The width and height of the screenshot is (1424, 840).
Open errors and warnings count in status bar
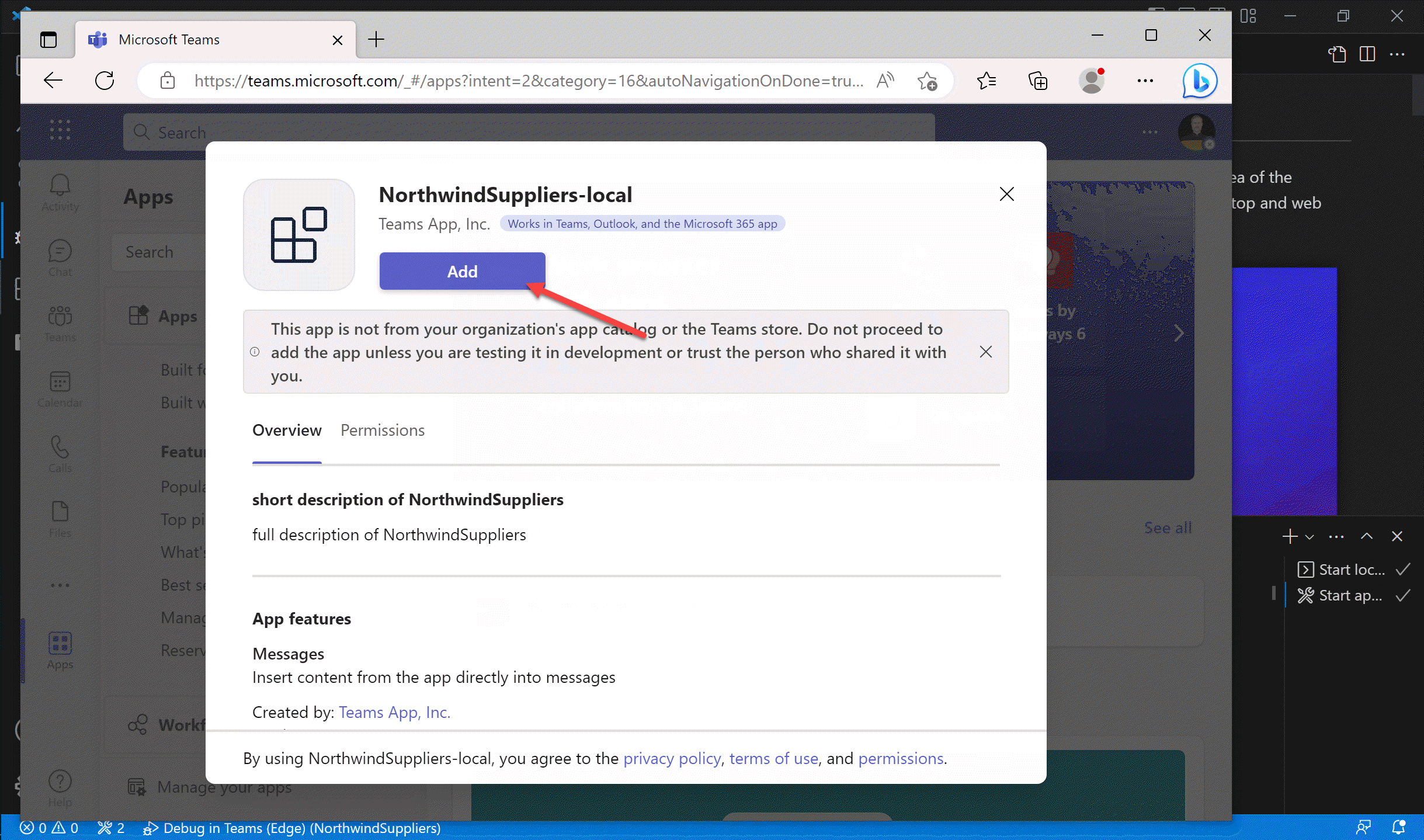pyautogui.click(x=49, y=828)
